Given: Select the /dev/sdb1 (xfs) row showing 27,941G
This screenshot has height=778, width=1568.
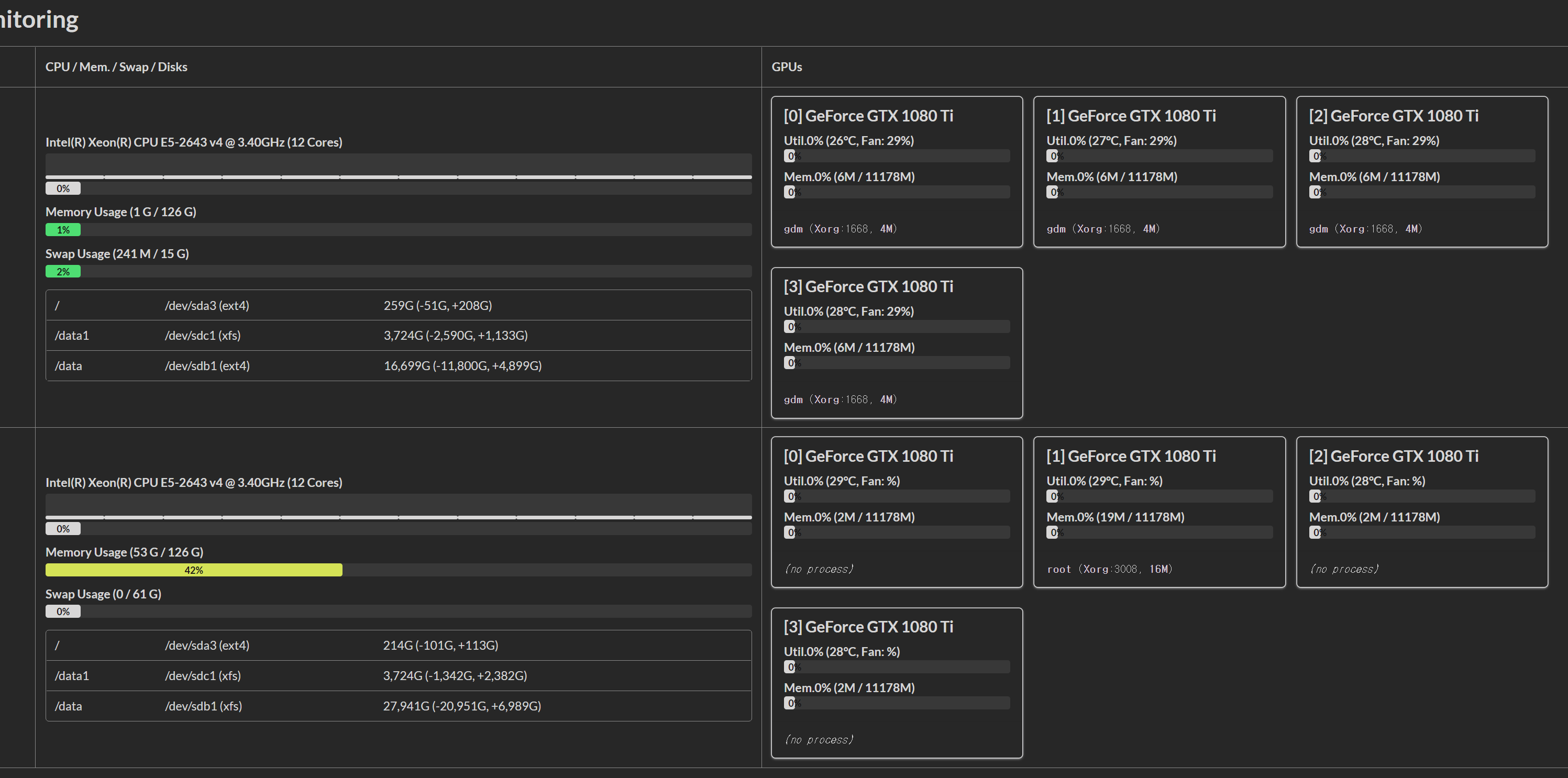Looking at the screenshot, I should click(x=398, y=706).
